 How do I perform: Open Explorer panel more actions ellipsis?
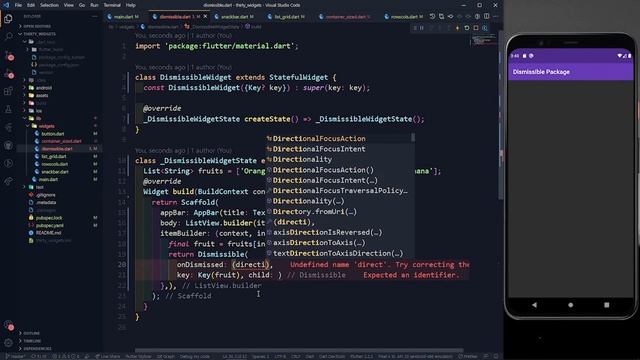pyautogui.click(x=95, y=16)
